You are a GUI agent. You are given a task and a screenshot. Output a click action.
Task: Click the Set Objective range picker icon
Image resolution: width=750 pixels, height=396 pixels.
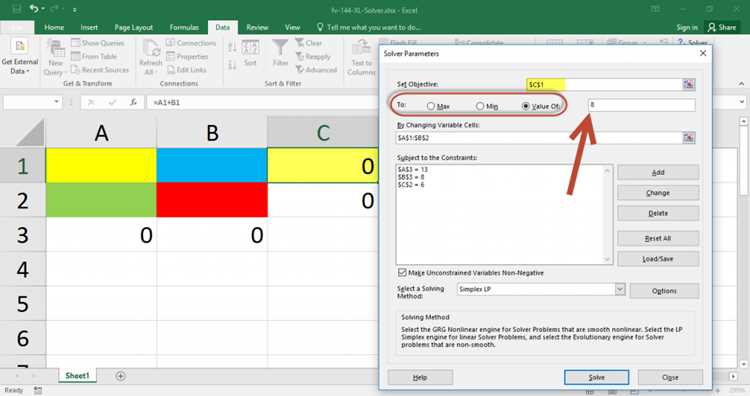click(688, 85)
